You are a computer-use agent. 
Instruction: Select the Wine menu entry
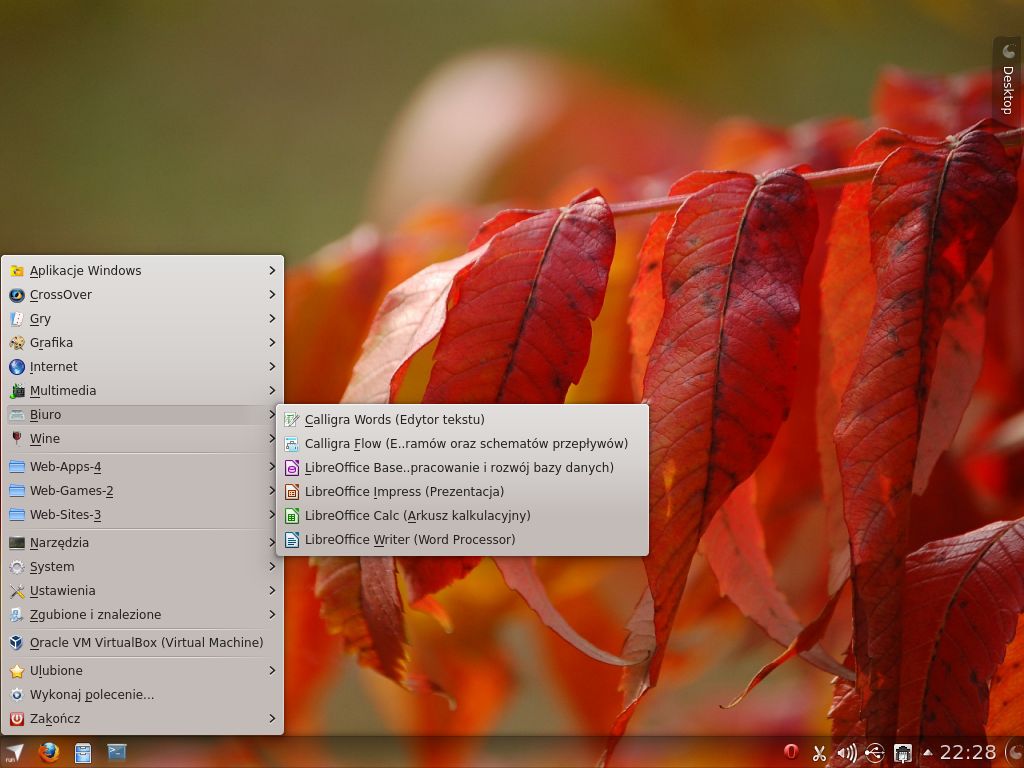142,439
